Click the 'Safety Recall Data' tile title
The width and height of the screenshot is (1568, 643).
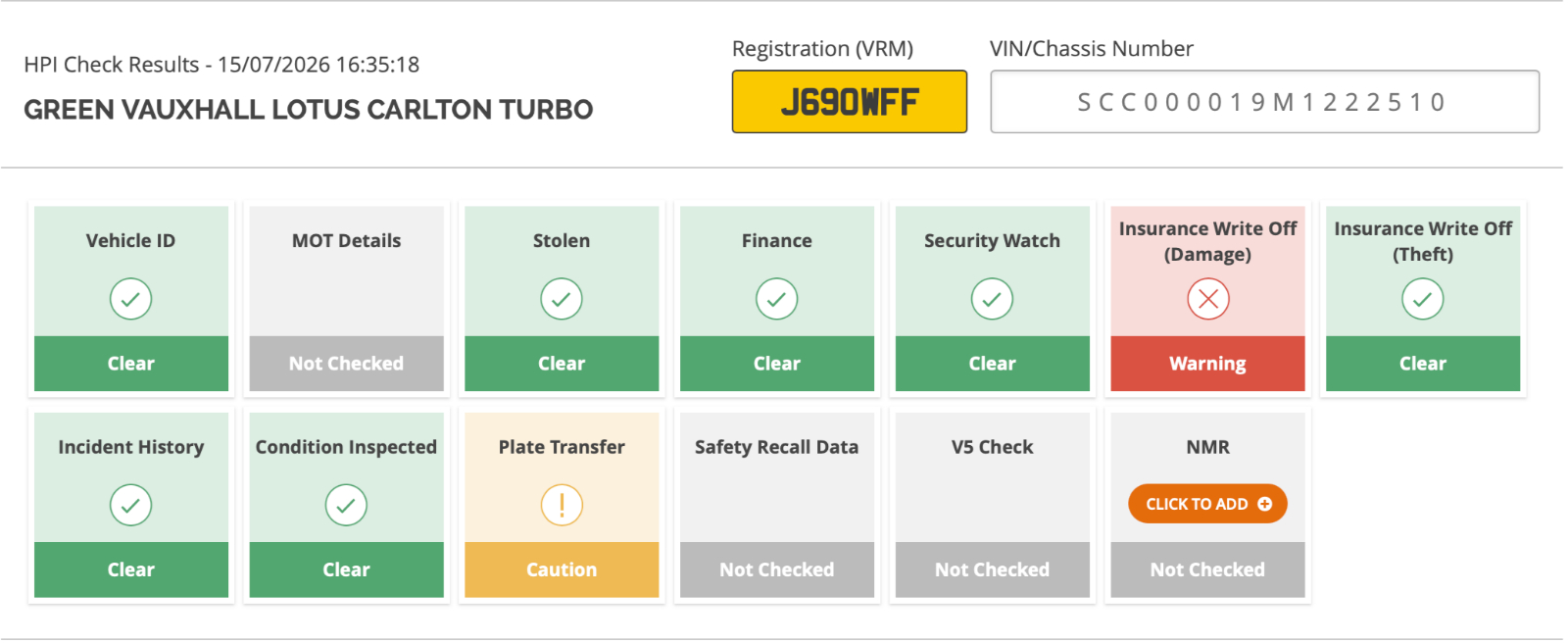(x=777, y=447)
